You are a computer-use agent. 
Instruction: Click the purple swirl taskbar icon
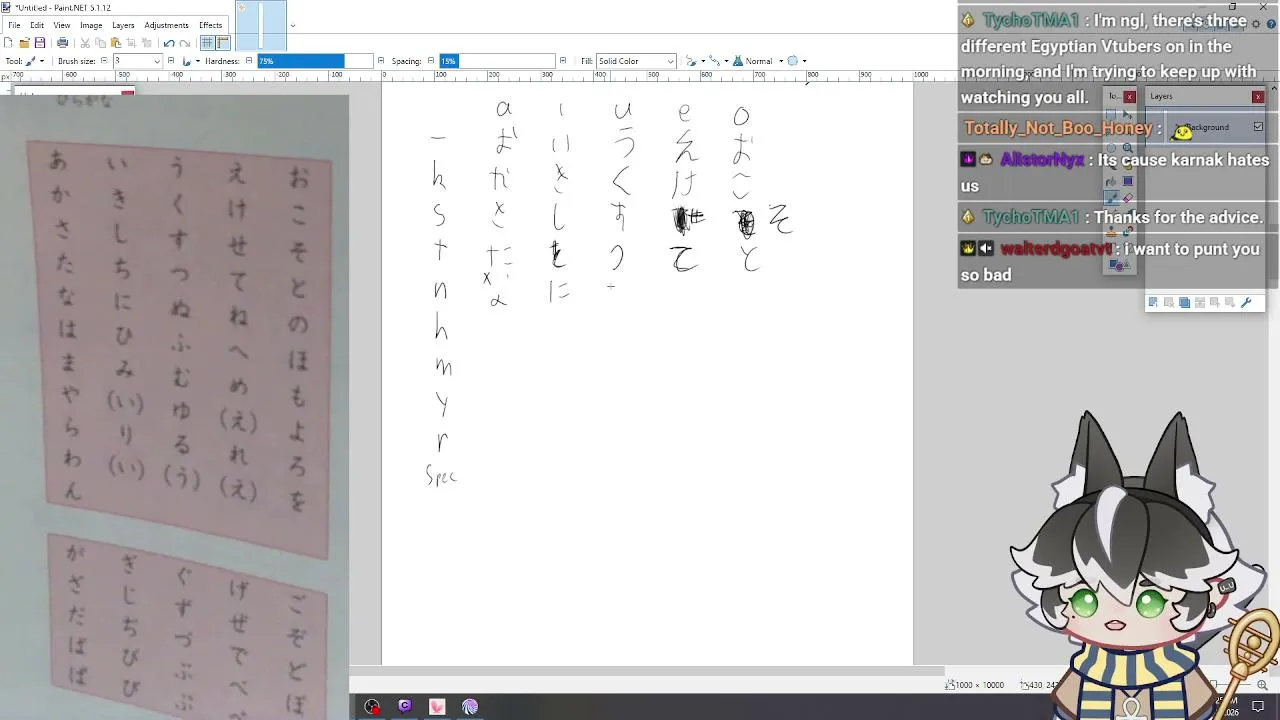[470, 706]
